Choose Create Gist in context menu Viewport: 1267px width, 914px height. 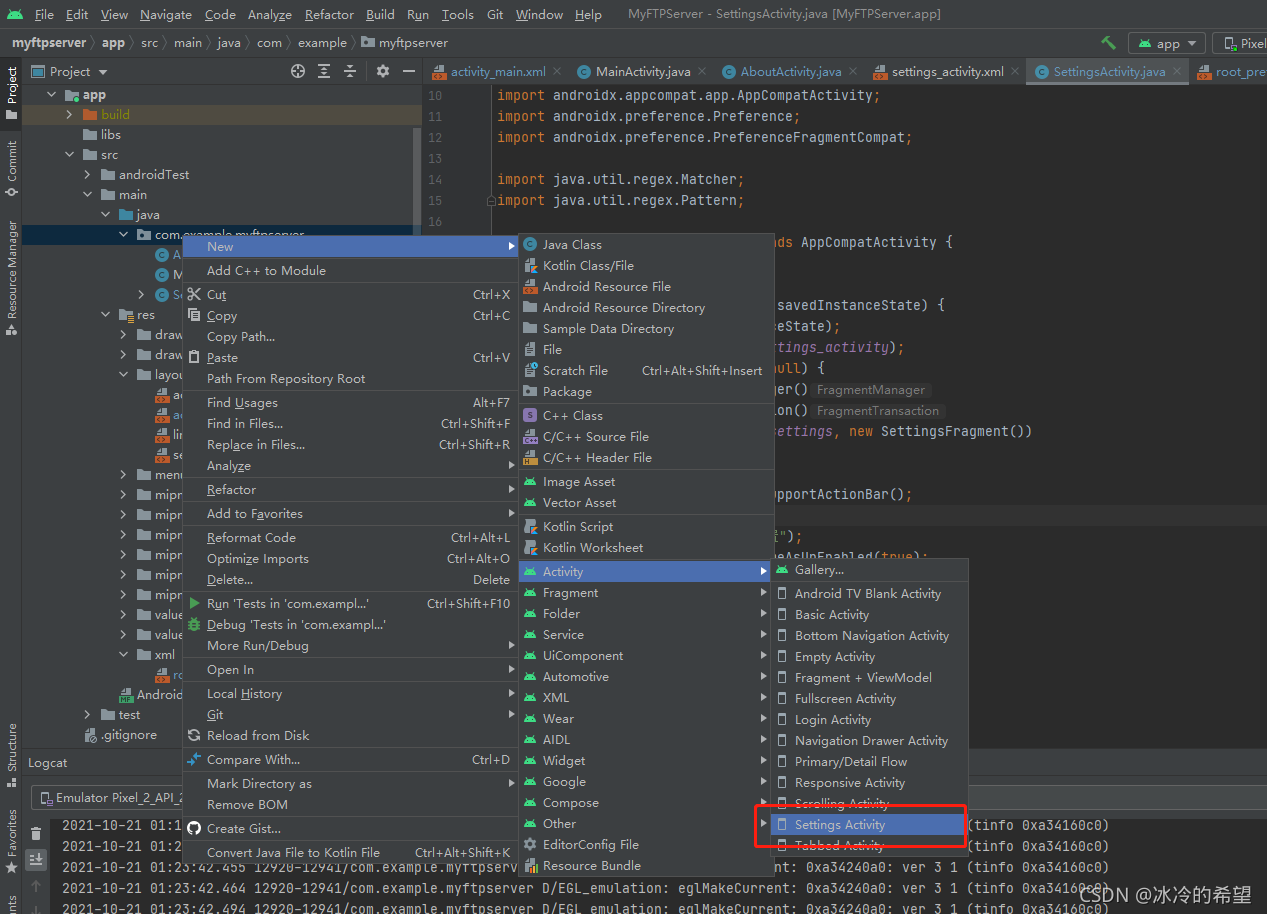pyautogui.click(x=350, y=828)
